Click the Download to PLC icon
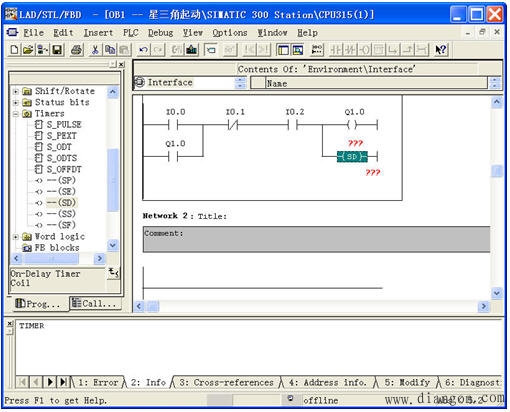The image size is (510, 412). pyautogui.click(x=192, y=50)
